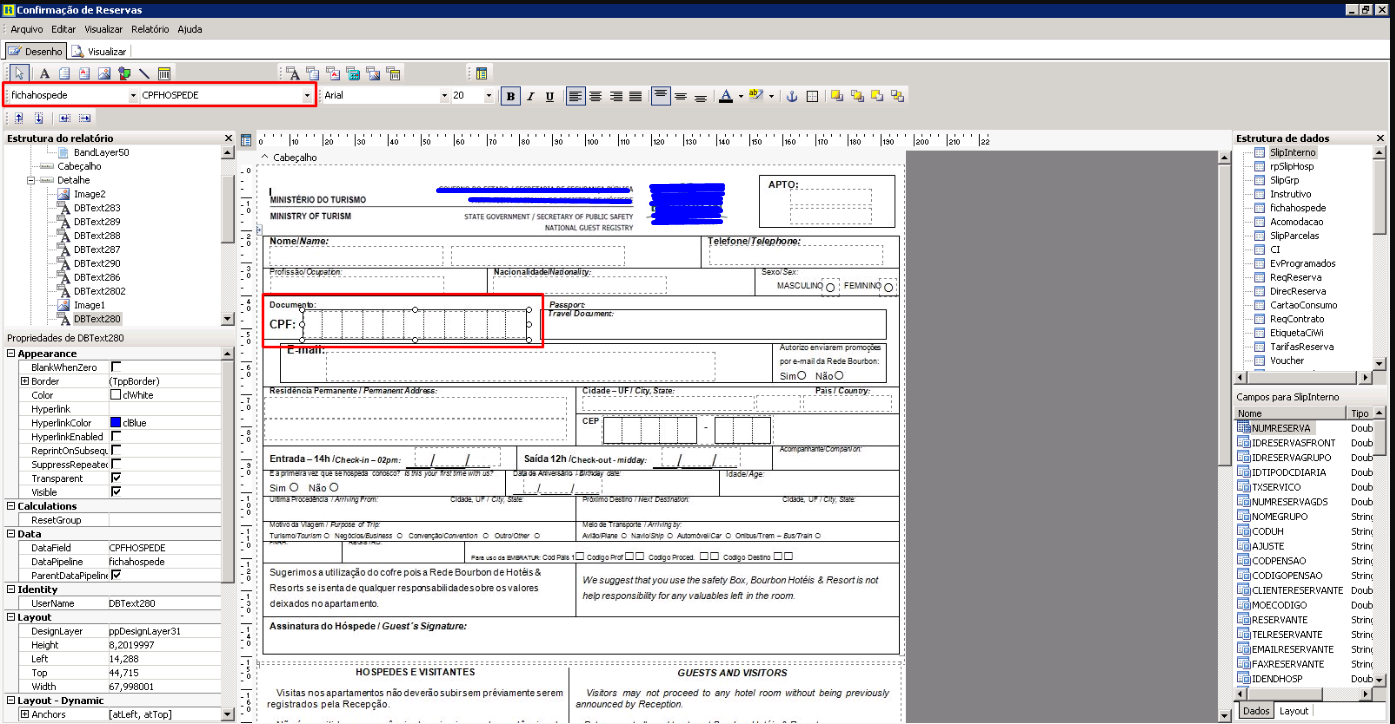The image size is (1395, 724).
Task: Open the CPFHOSPEDE field dropdown
Action: click(x=306, y=95)
